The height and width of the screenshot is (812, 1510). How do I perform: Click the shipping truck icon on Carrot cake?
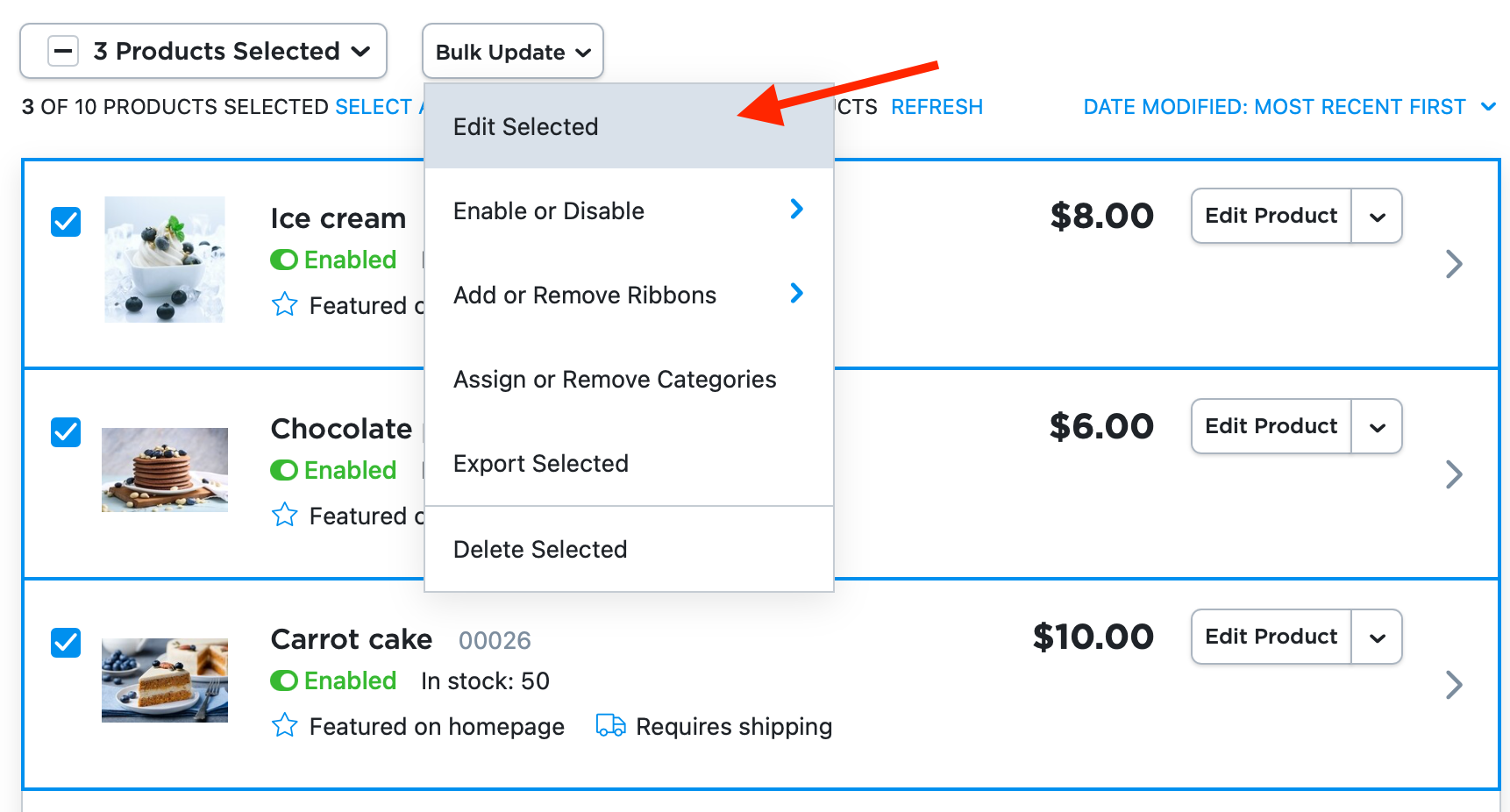pos(609,726)
